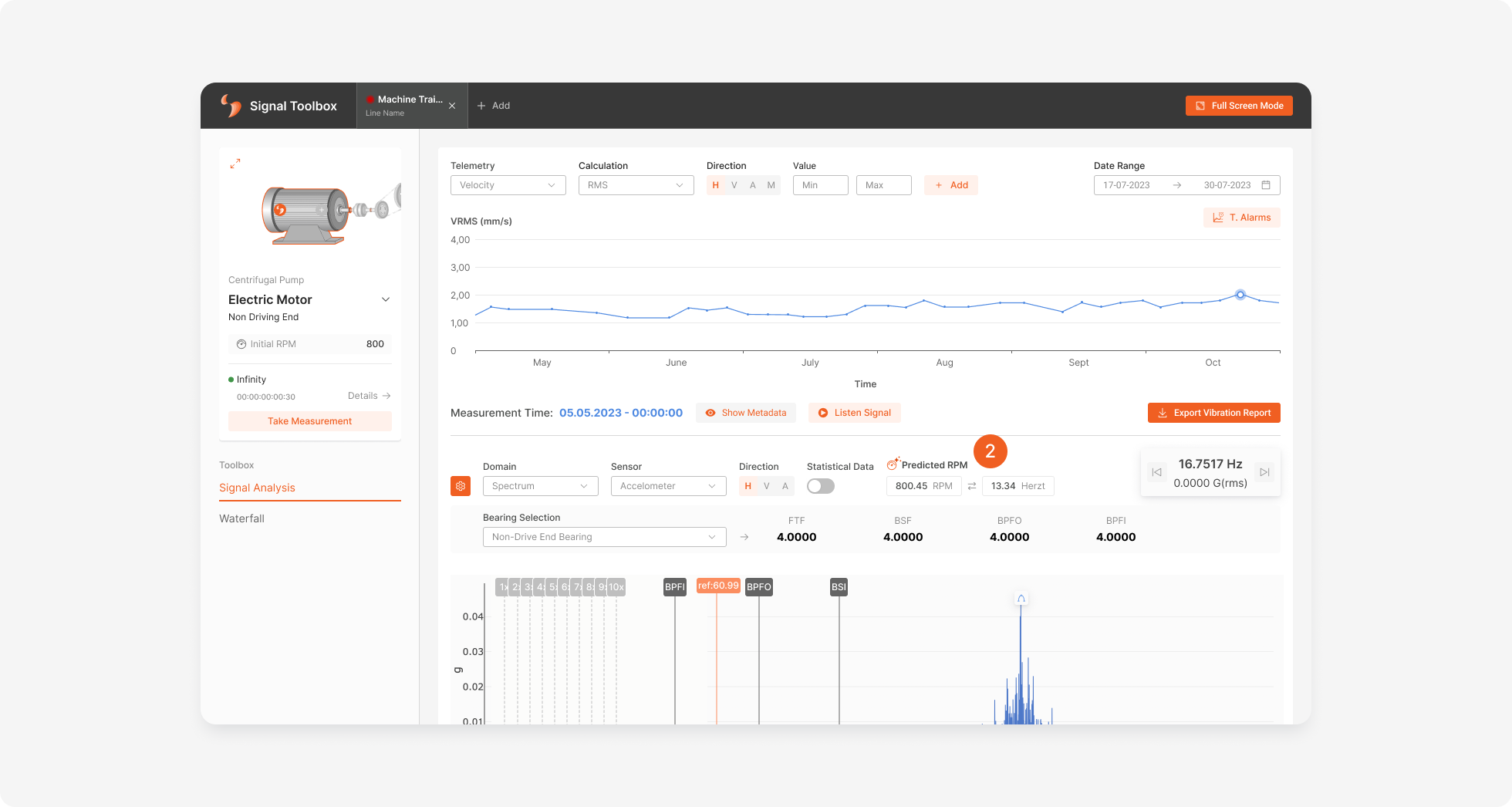Click the highlighted data point on the VRMS chart
Viewport: 1512px width, 807px height.
pyautogui.click(x=1240, y=295)
